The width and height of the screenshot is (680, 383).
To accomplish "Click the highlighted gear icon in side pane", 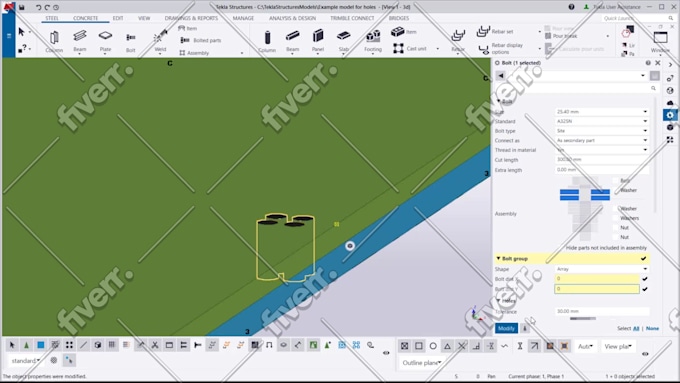I will [670, 115].
